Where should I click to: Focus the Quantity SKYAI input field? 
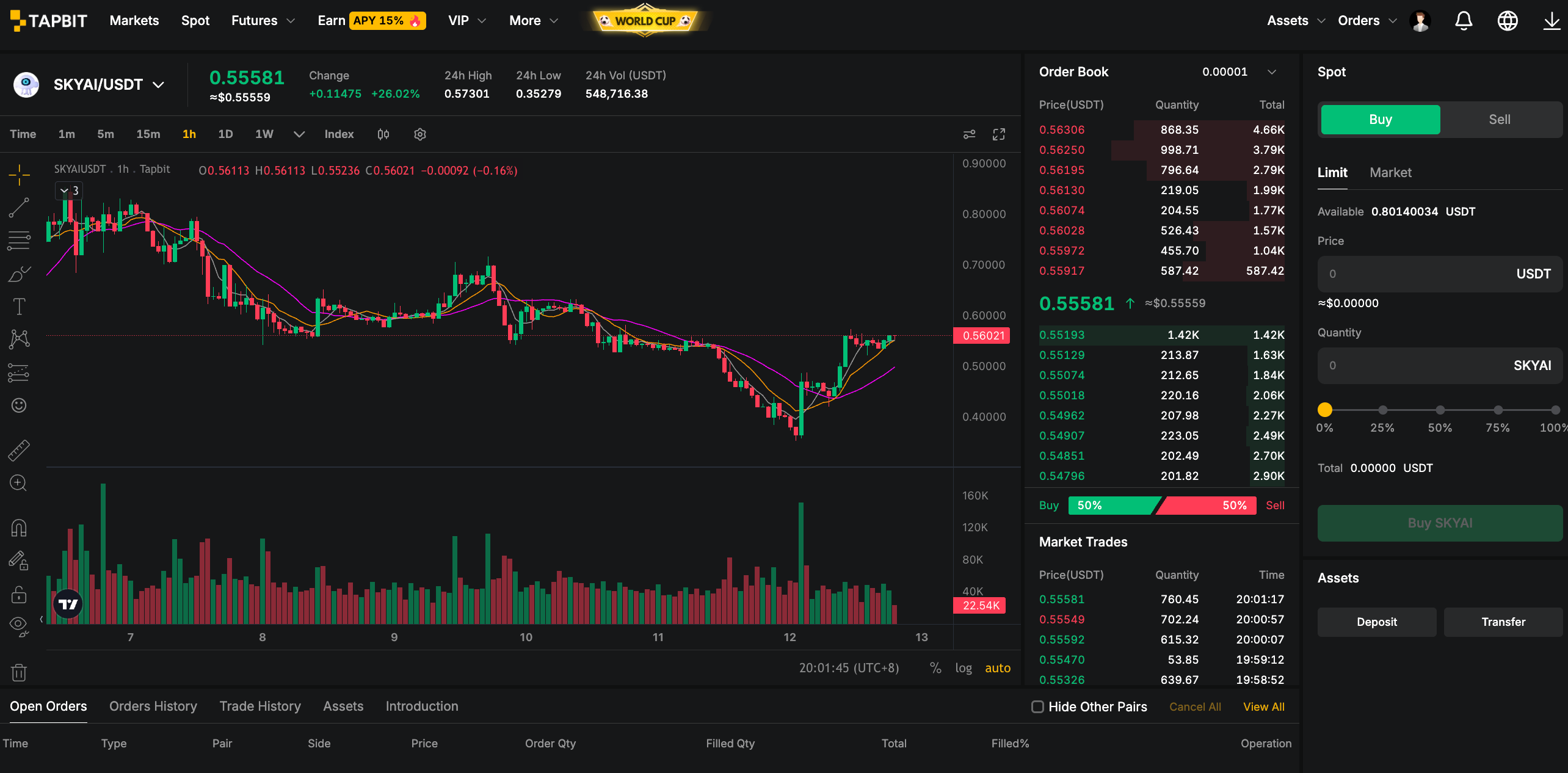point(1440,366)
